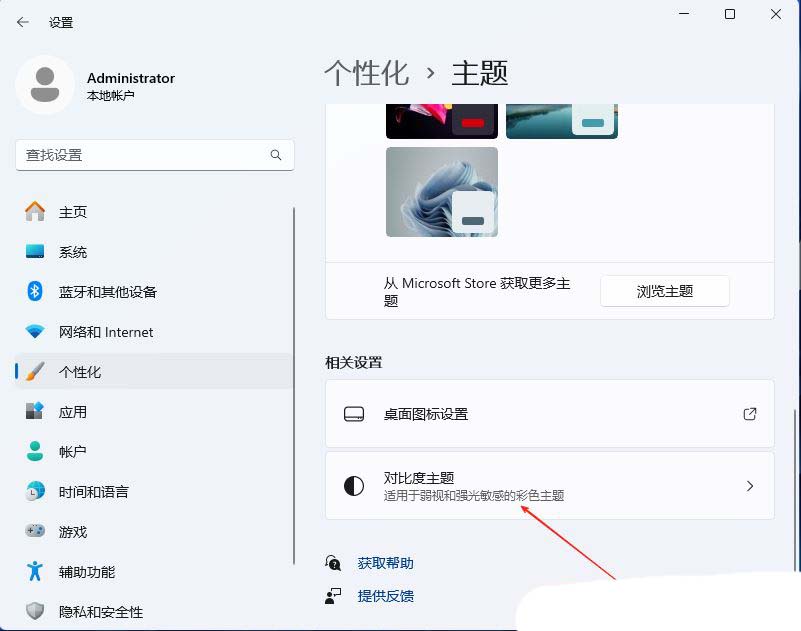Click the search magnifier icon
The image size is (801, 631).
276,155
